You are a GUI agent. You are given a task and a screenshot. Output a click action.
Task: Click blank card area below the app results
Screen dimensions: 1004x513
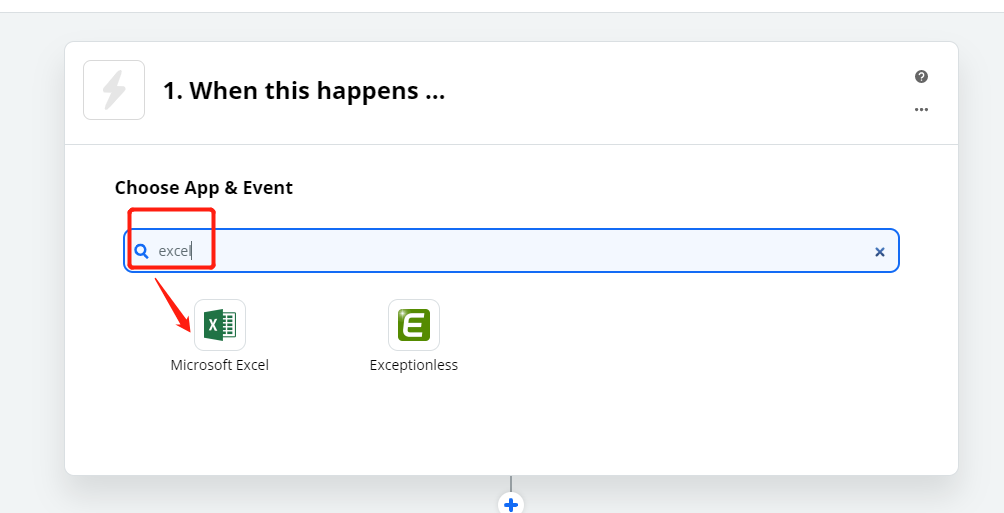(512, 426)
